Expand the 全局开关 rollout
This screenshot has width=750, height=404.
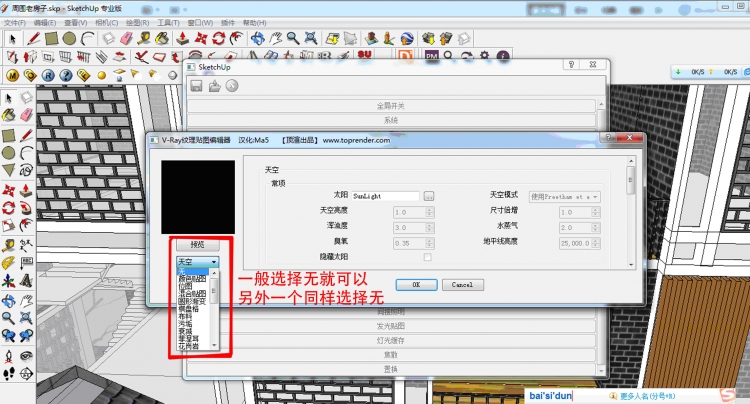coord(391,106)
